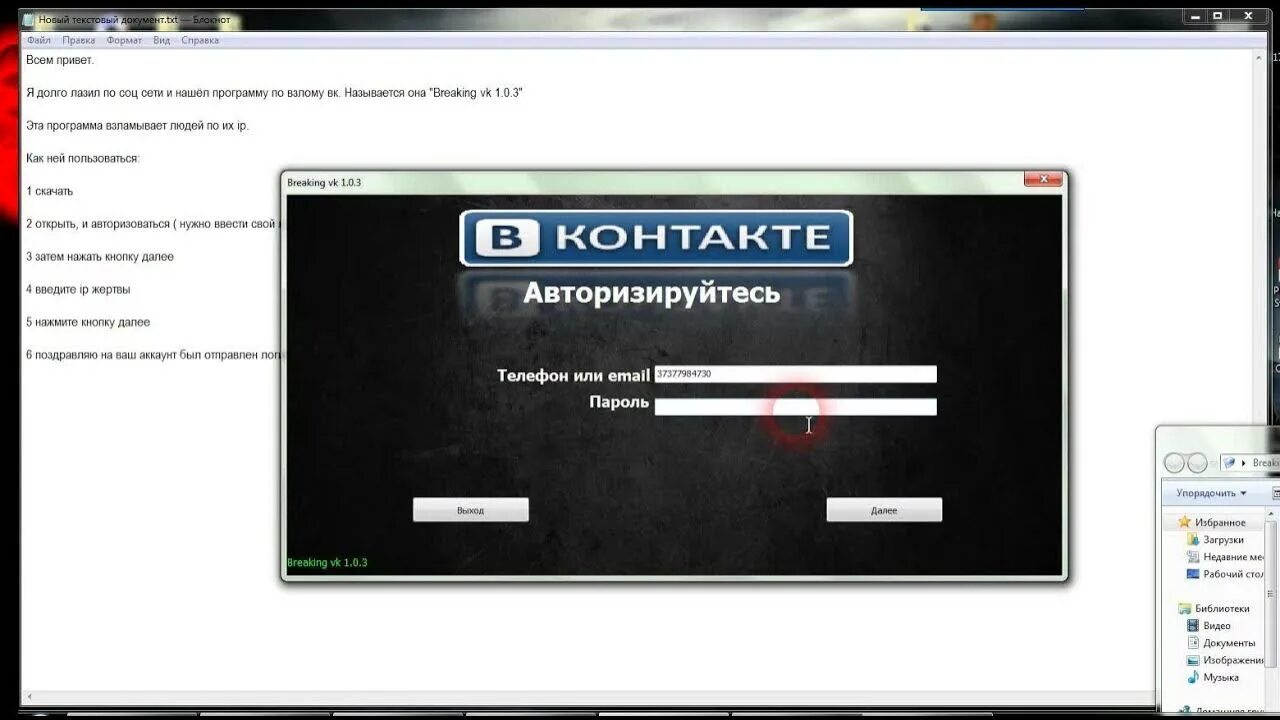
Task: Open Загрузки folder in Explorer sidebar
Action: pyautogui.click(x=1223, y=539)
